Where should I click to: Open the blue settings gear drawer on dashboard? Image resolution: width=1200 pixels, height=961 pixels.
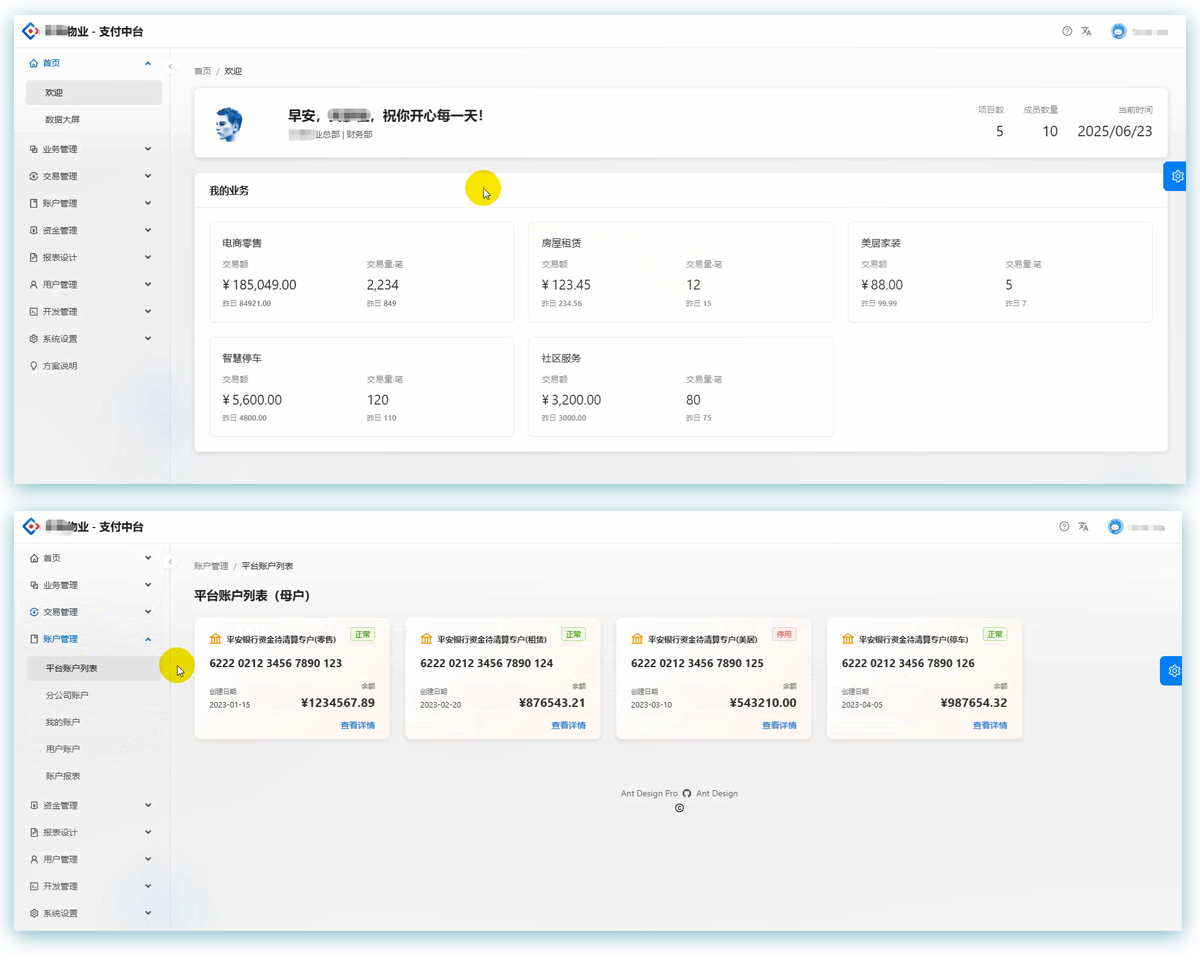(1176, 176)
